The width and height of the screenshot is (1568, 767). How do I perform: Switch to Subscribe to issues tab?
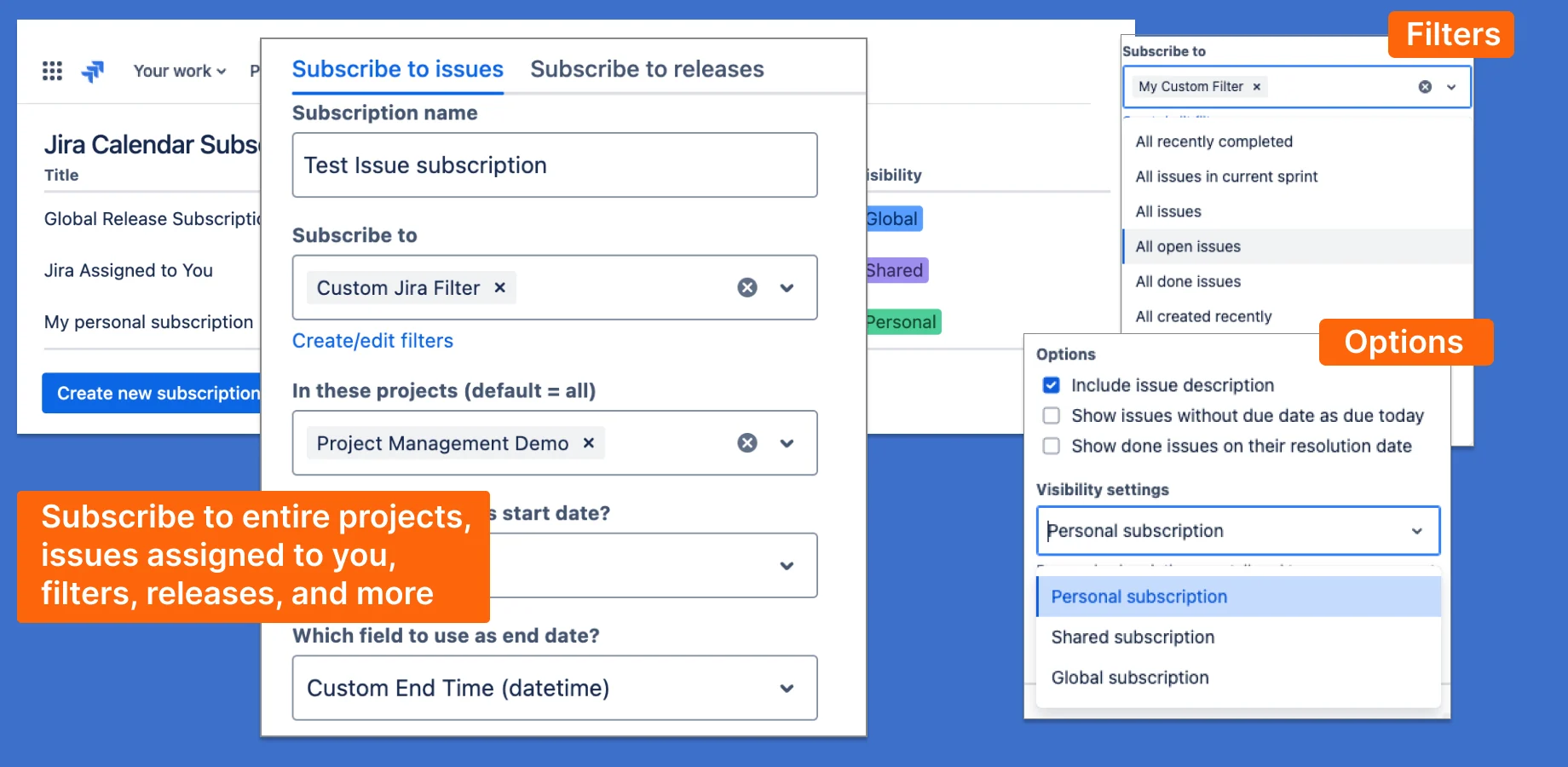pyautogui.click(x=398, y=69)
